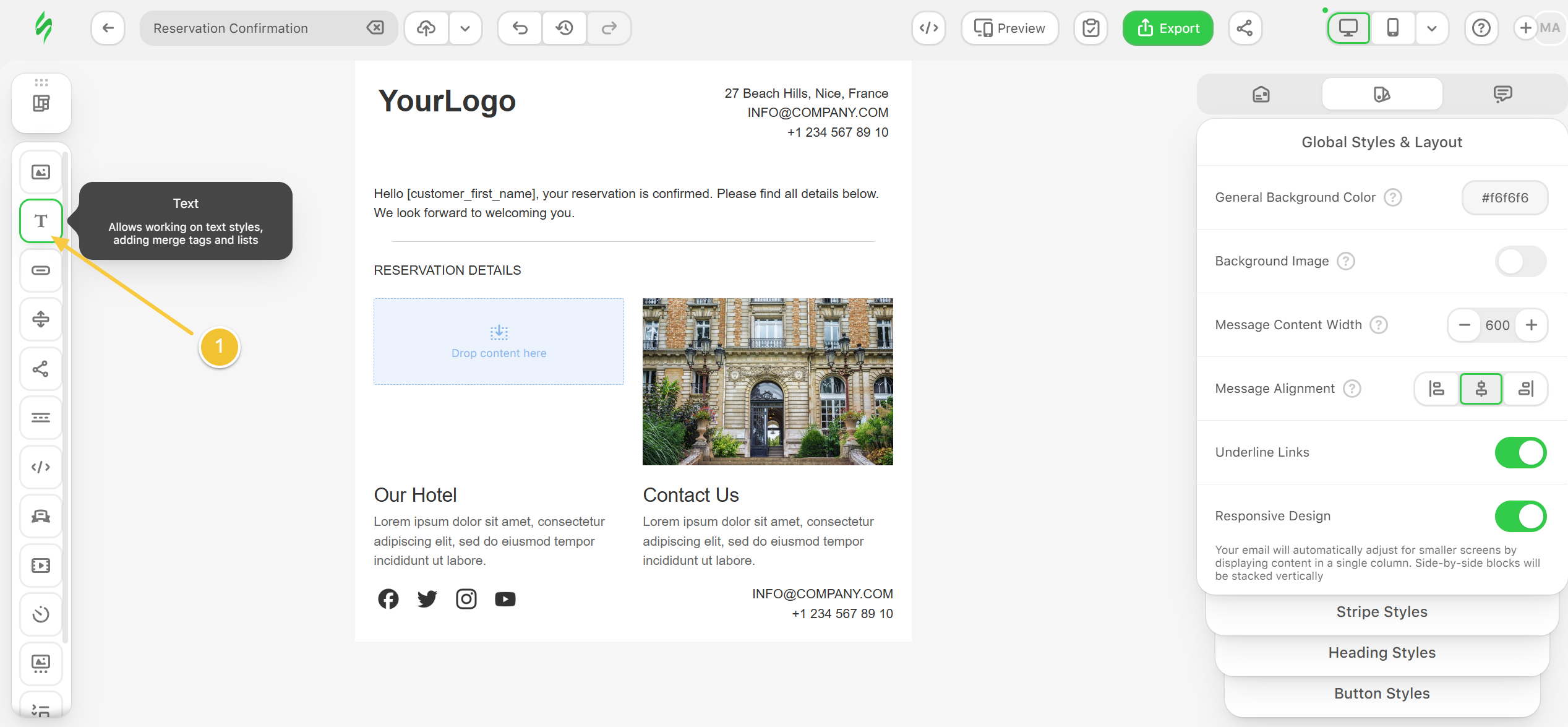Viewport: 1568px width, 727px height.
Task: Open the checklist clipboard icon
Action: 1090,28
